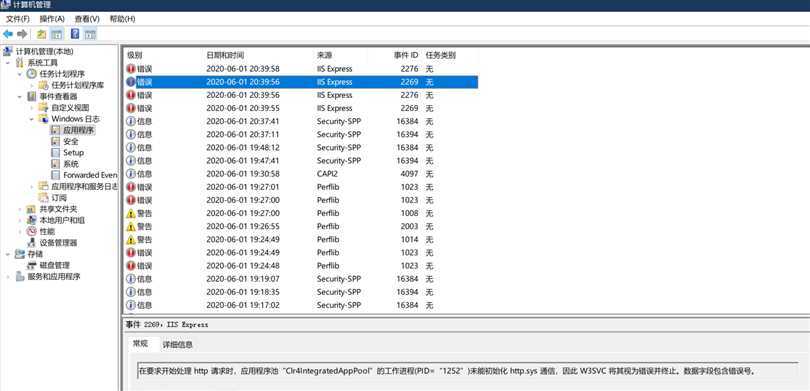Collapse the 系统工具 tree node arrow

(x=8, y=62)
